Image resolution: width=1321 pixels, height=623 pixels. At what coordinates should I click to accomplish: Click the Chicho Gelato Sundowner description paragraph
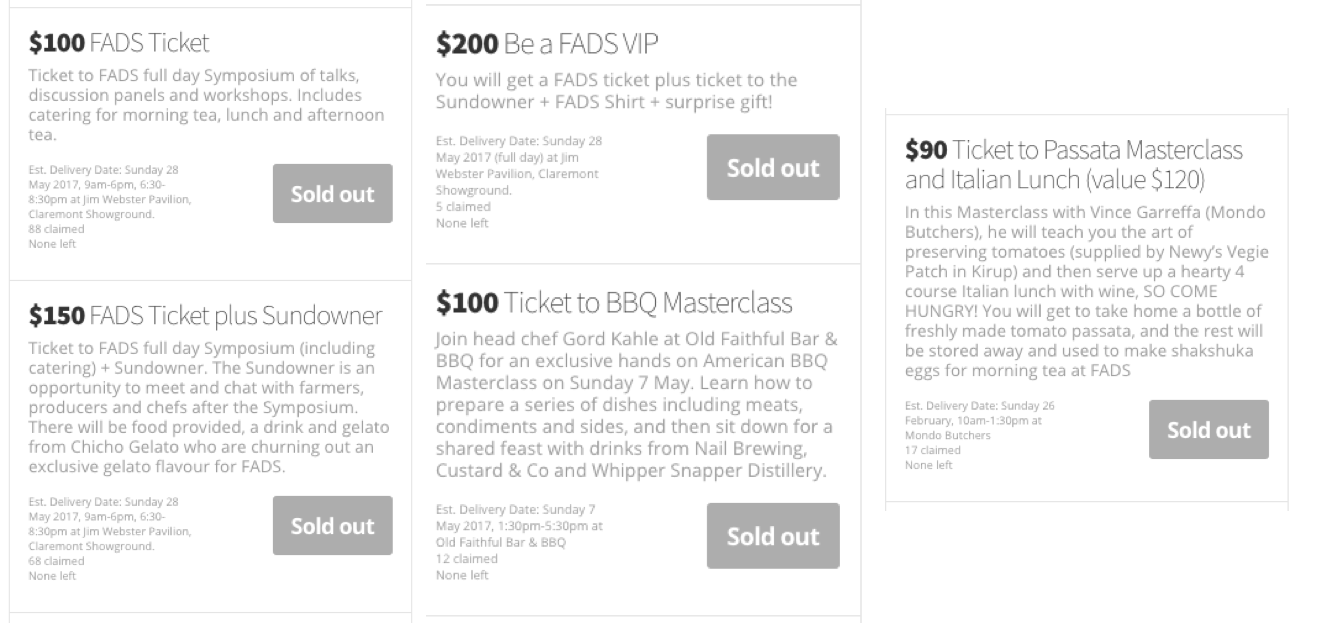point(206,408)
